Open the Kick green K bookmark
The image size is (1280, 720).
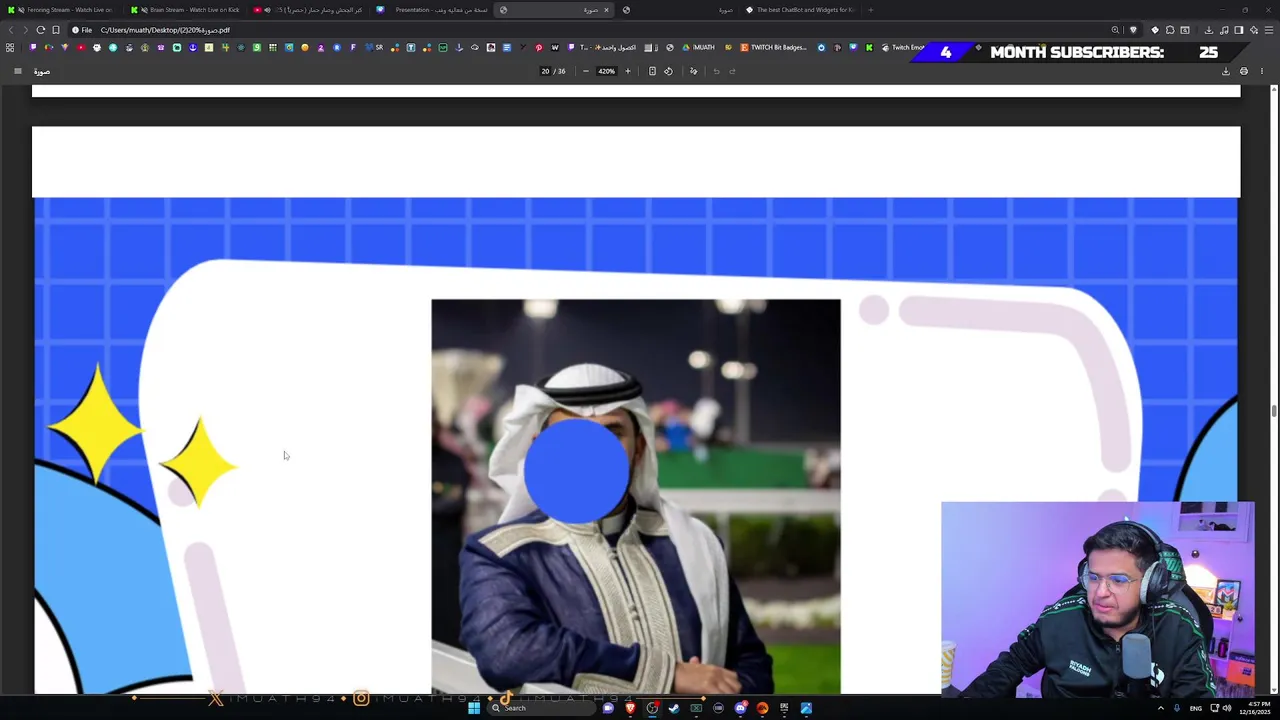pyautogui.click(x=869, y=47)
